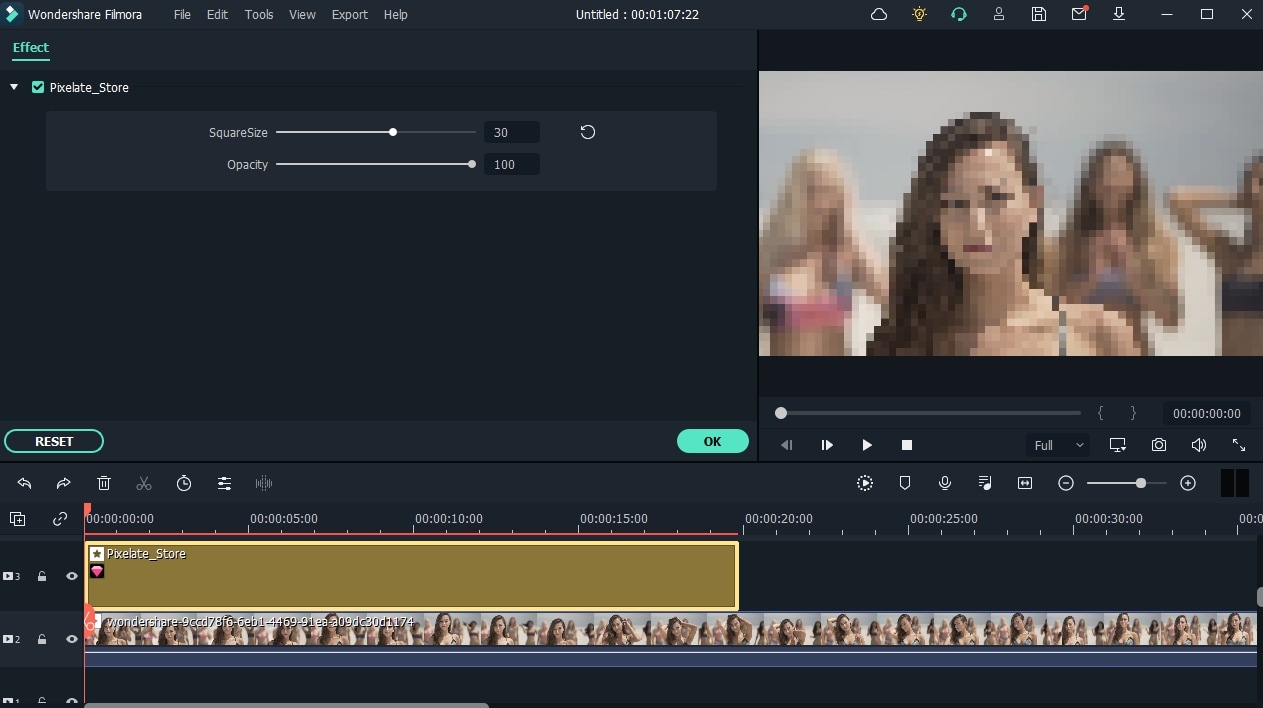The image size is (1263, 708).
Task: Open the Full preview quality dropdown
Action: click(x=1058, y=445)
